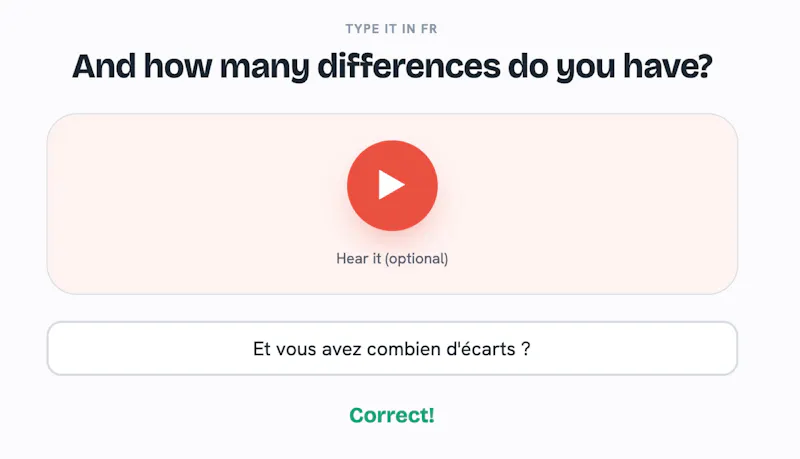Image resolution: width=800 pixels, height=459 pixels.
Task: Click the green 'Correct!' message
Action: click(392, 415)
